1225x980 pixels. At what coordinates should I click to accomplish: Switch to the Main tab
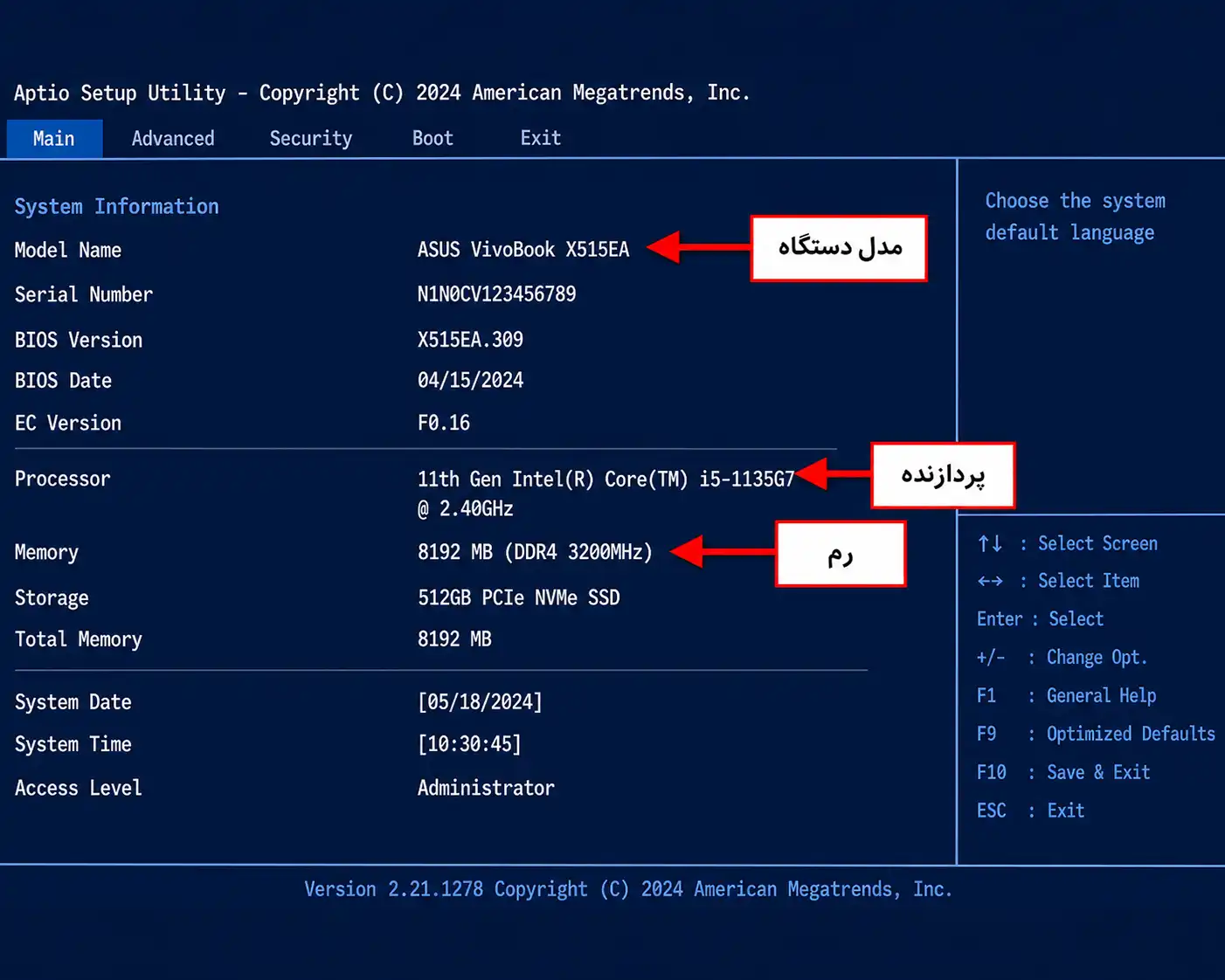coord(54,139)
